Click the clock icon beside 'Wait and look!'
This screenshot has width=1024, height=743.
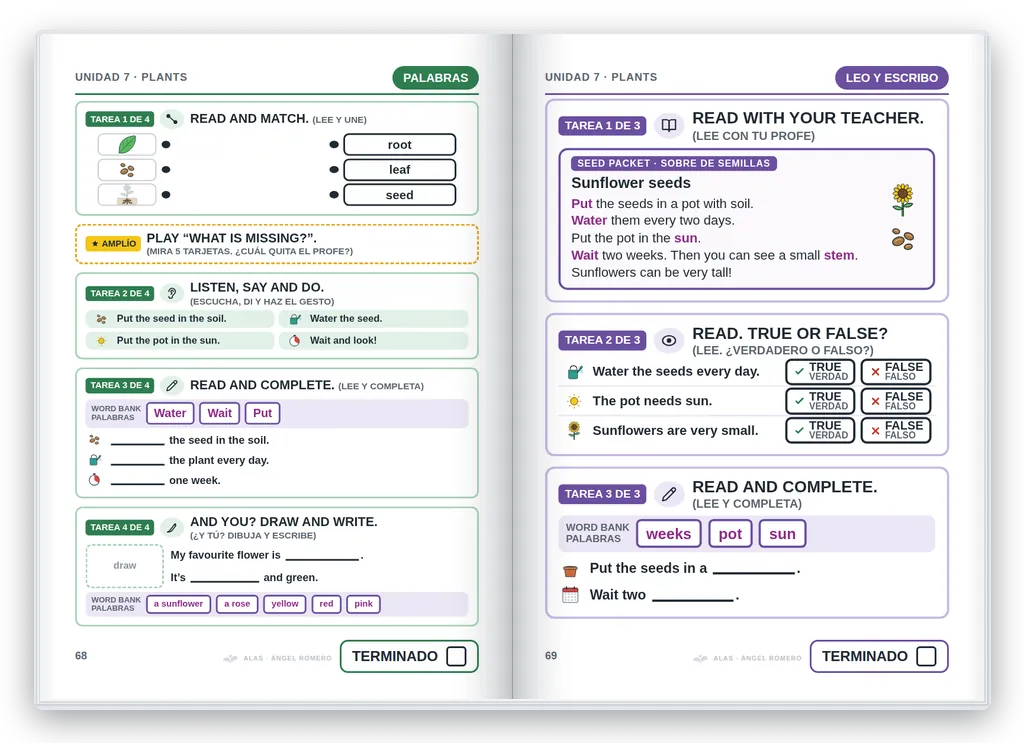[x=295, y=340]
